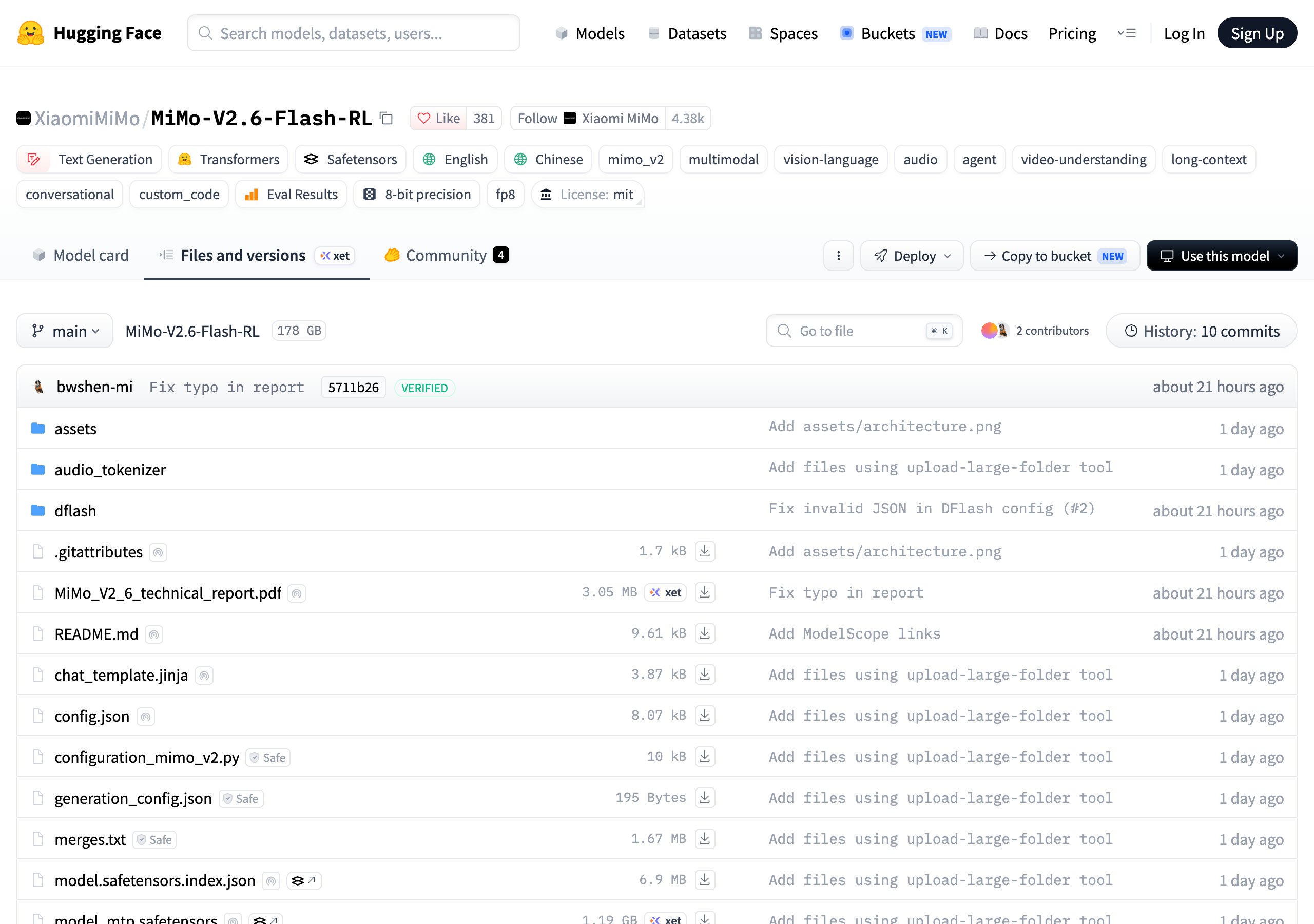This screenshot has height=924, width=1314.
Task: Click scan status icon next to .gitattributes
Action: (158, 552)
